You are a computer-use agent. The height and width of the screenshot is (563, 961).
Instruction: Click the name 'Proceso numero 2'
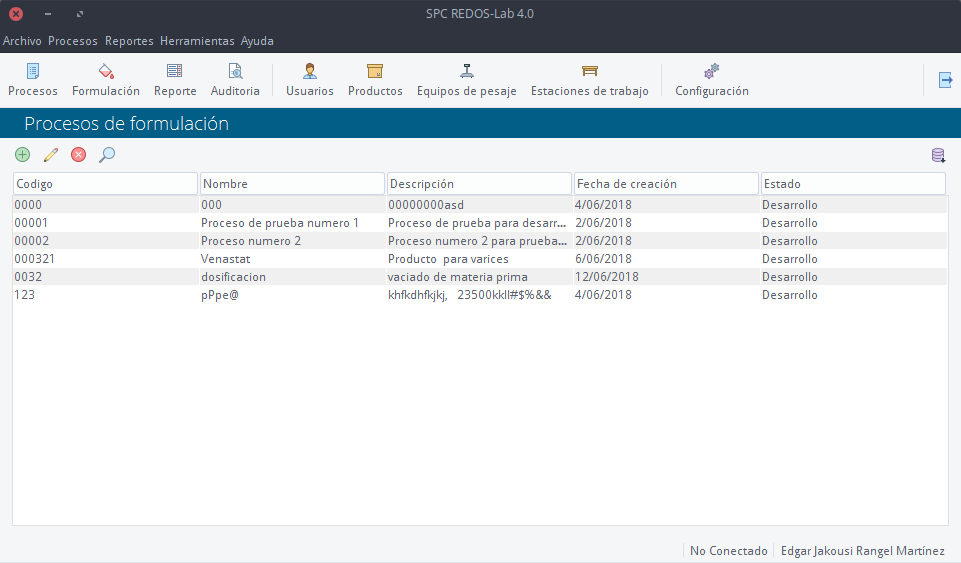tap(251, 241)
